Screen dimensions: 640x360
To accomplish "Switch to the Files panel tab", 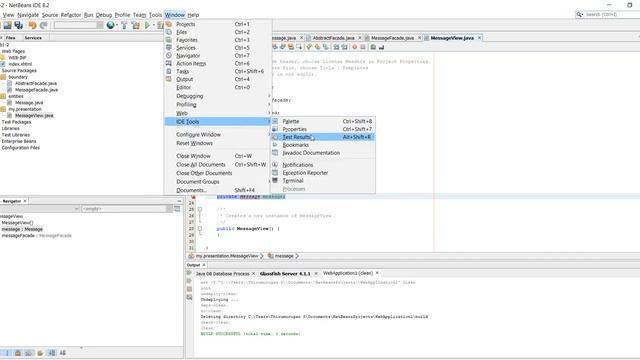I will click(x=11, y=38).
